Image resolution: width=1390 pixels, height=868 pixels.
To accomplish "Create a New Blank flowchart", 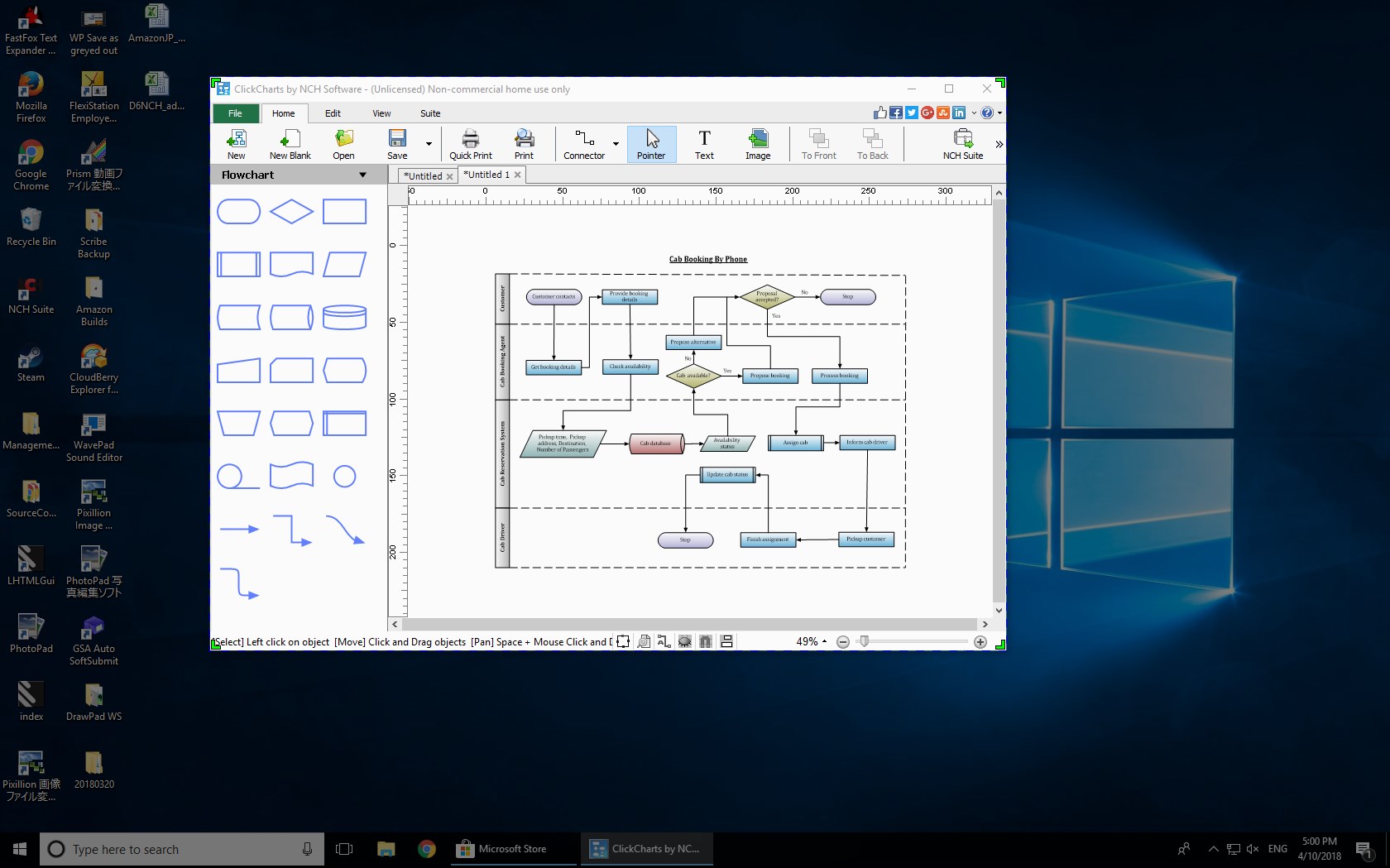I will coord(290,144).
